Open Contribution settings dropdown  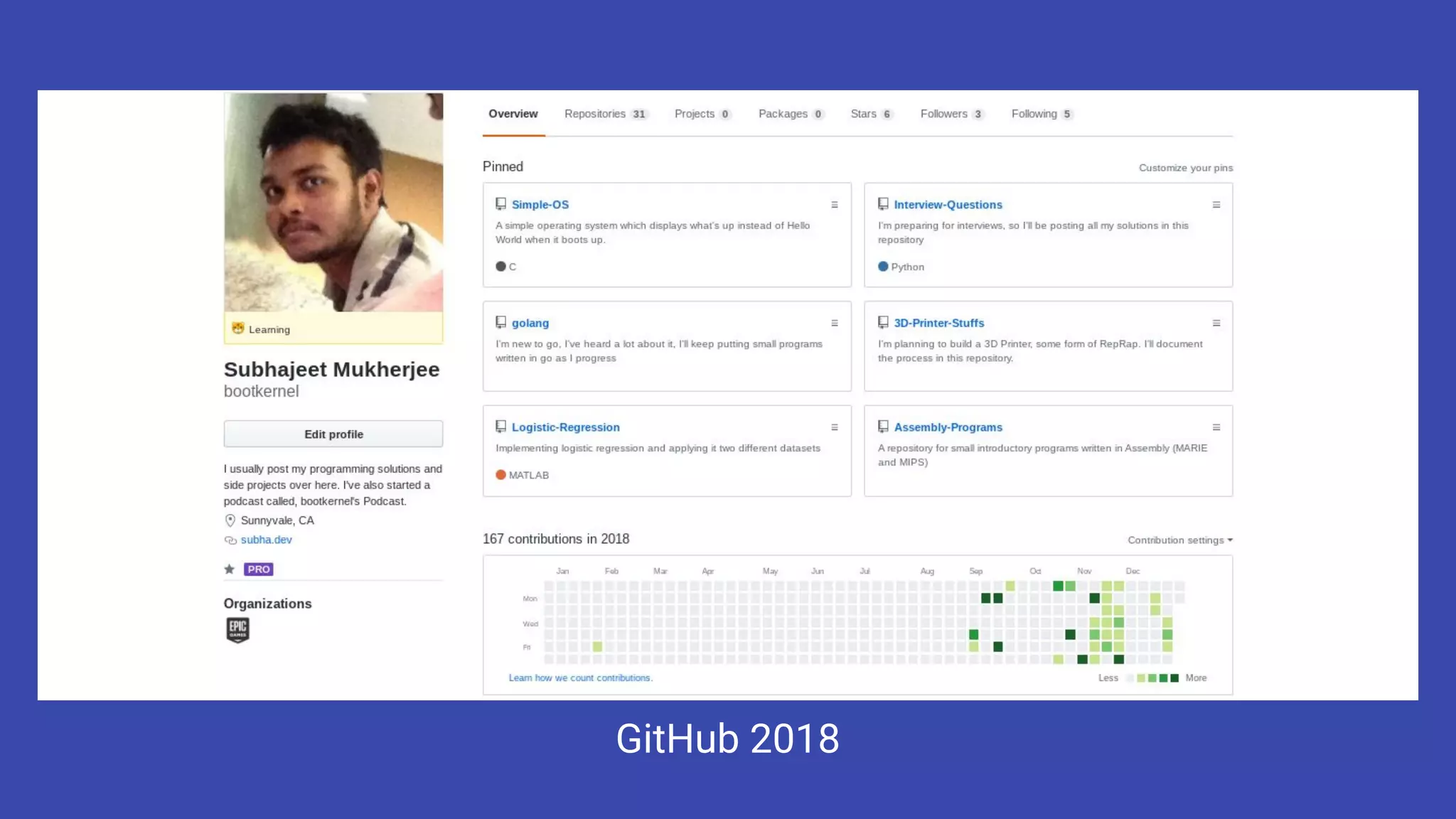[1180, 540]
